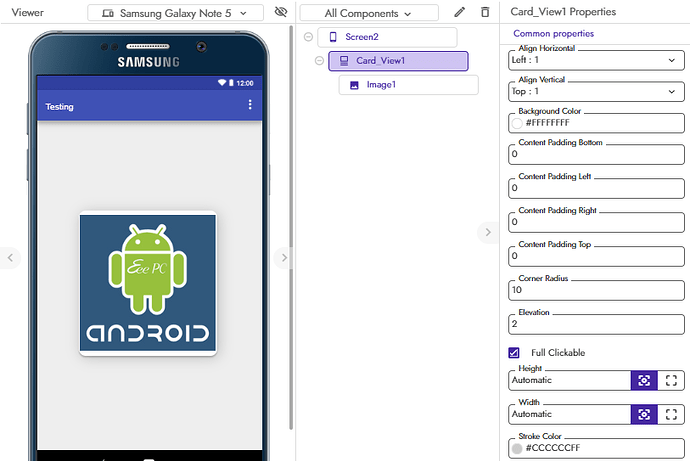Open the Align Horizontal dropdown

pos(596,60)
